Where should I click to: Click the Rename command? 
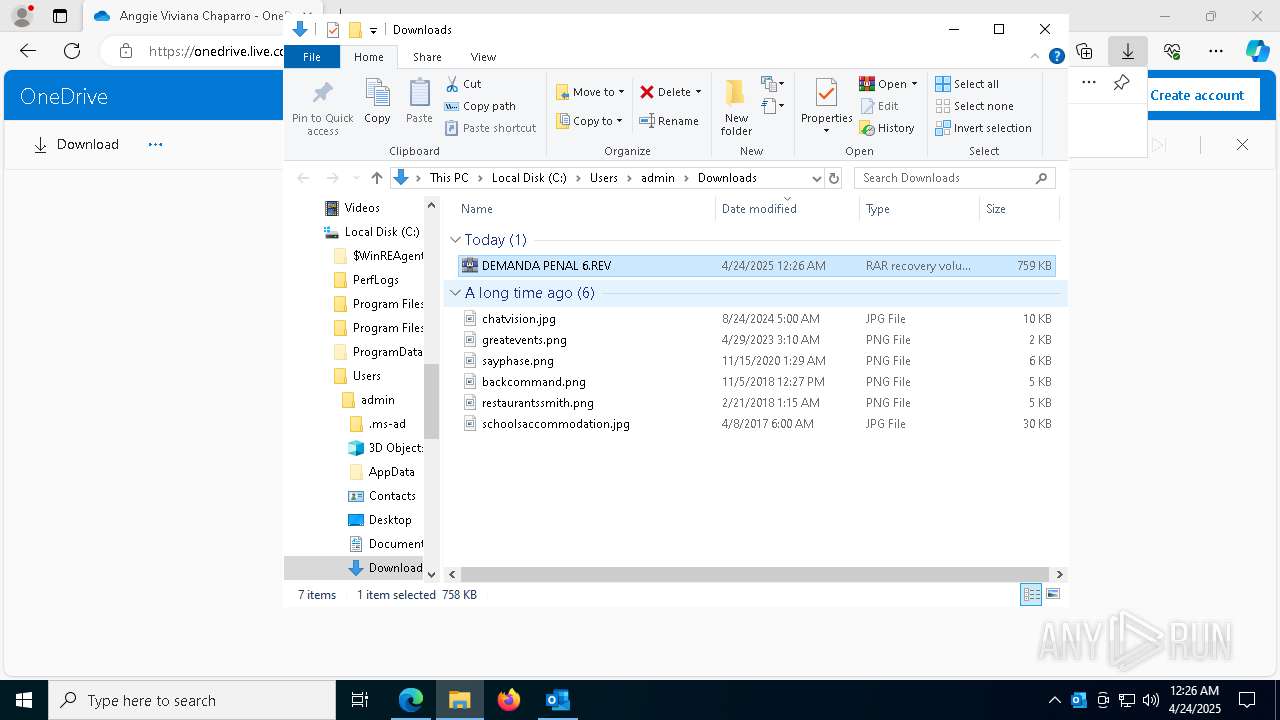click(x=669, y=121)
